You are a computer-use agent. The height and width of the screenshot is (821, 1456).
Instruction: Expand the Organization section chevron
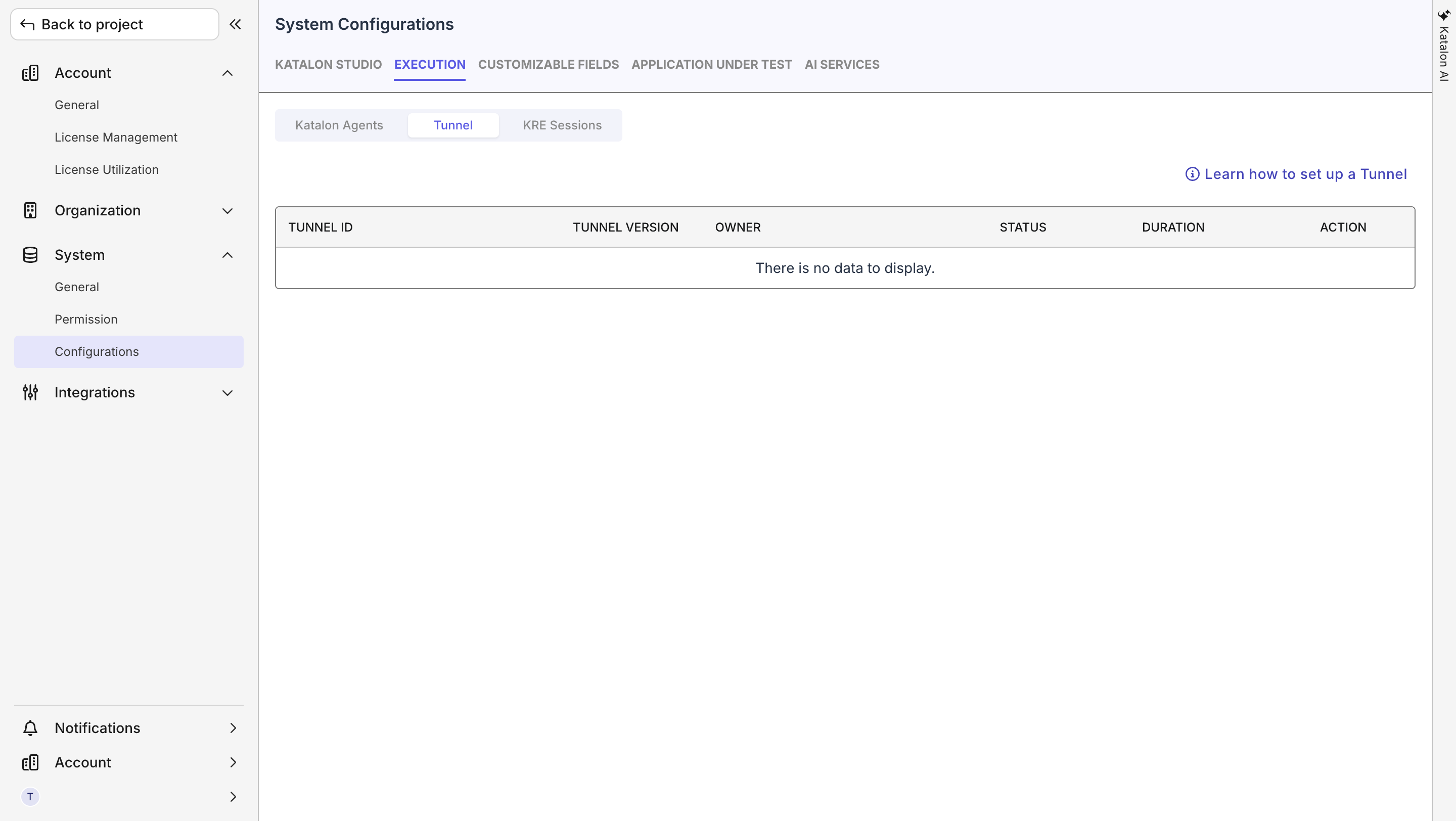coord(227,211)
